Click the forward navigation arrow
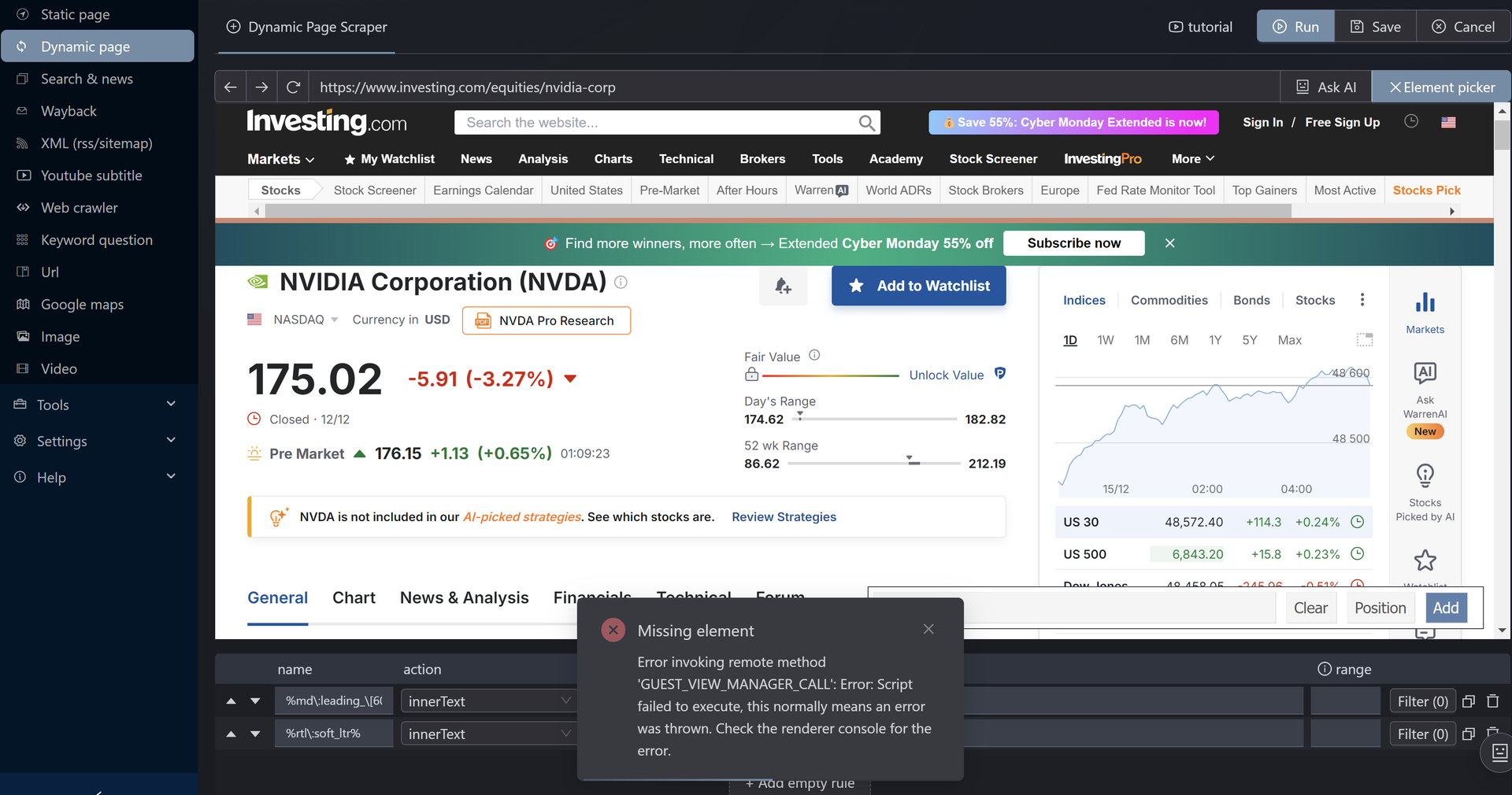Viewport: 1512px width, 795px height. coord(262,87)
